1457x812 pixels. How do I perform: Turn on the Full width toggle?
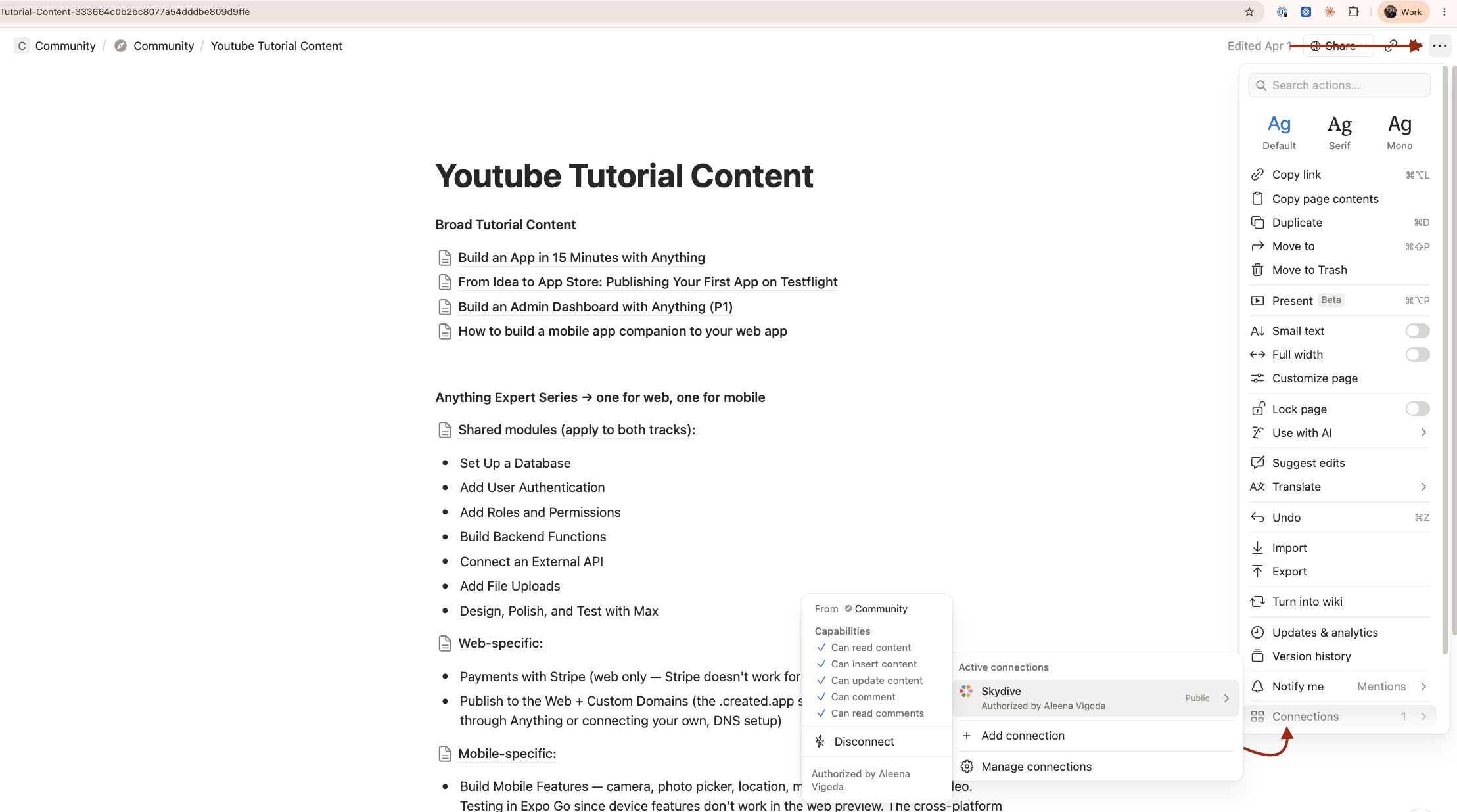pyautogui.click(x=1418, y=354)
